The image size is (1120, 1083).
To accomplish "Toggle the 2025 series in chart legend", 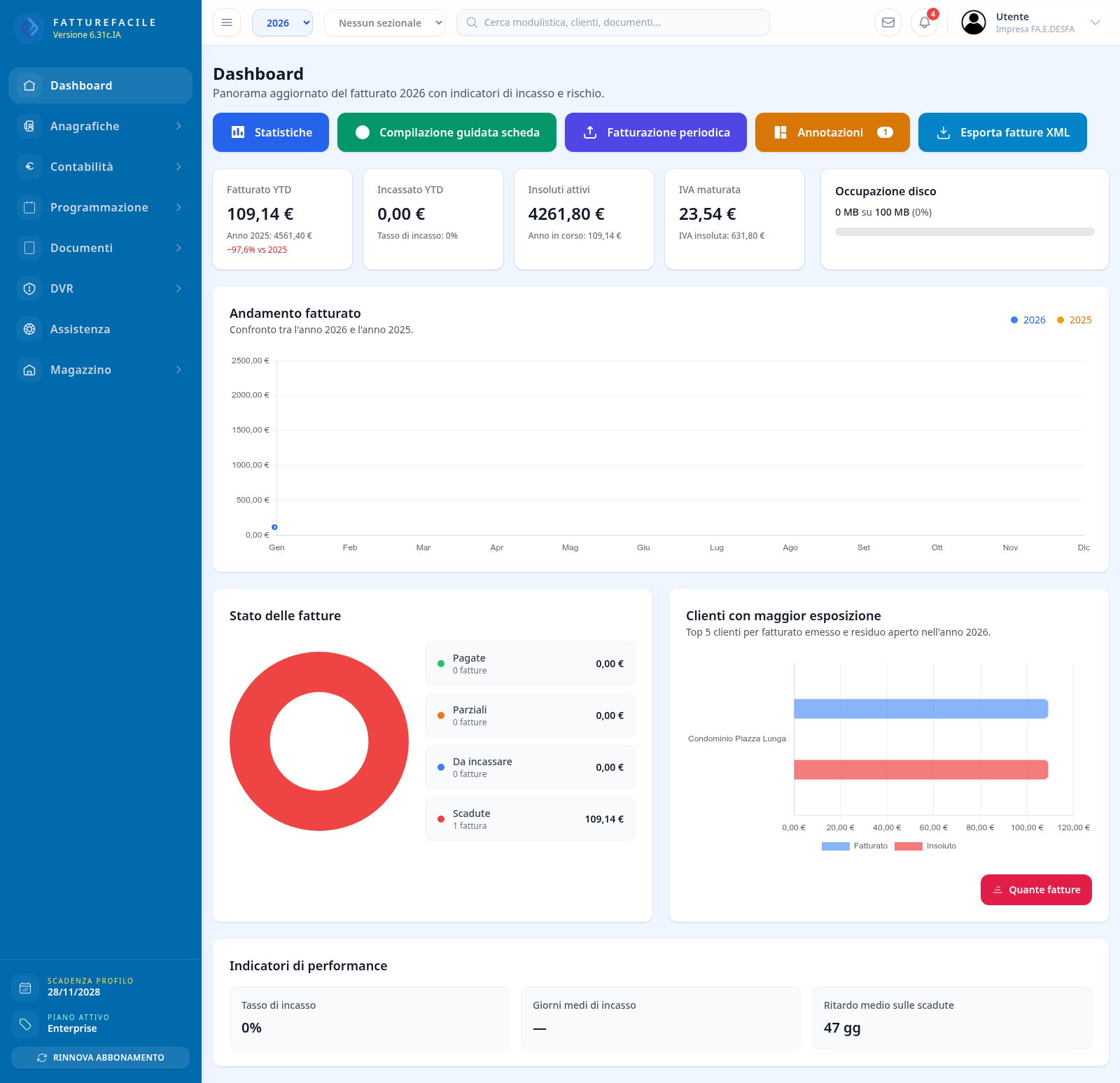I will point(1074,320).
